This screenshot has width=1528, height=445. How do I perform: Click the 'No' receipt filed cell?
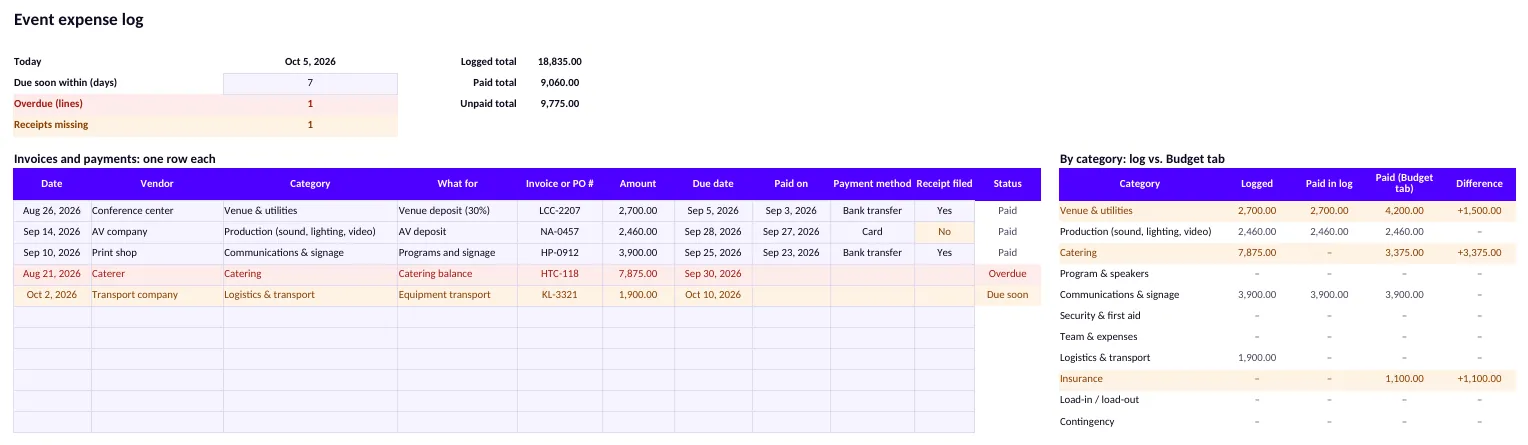tap(944, 232)
